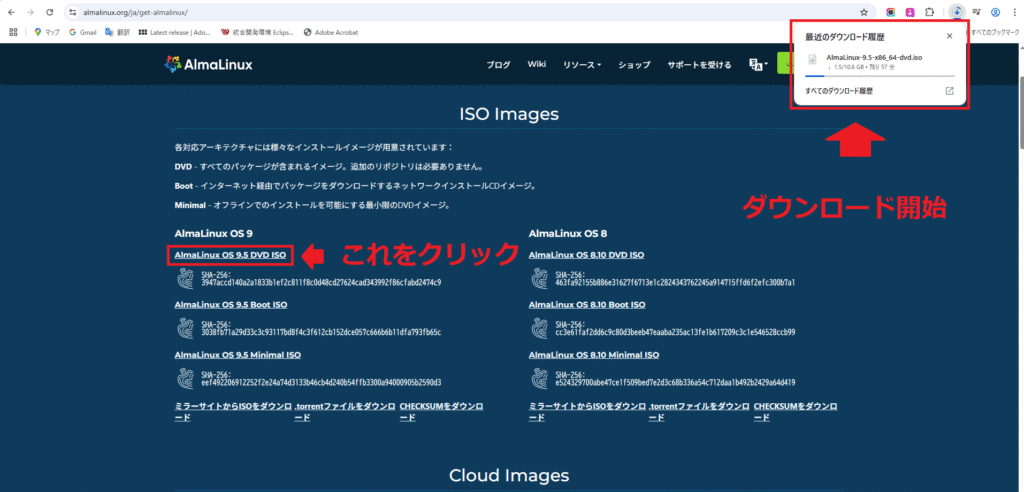Click the ISO Images heading
The height and width of the screenshot is (492, 1024).
coord(509,114)
